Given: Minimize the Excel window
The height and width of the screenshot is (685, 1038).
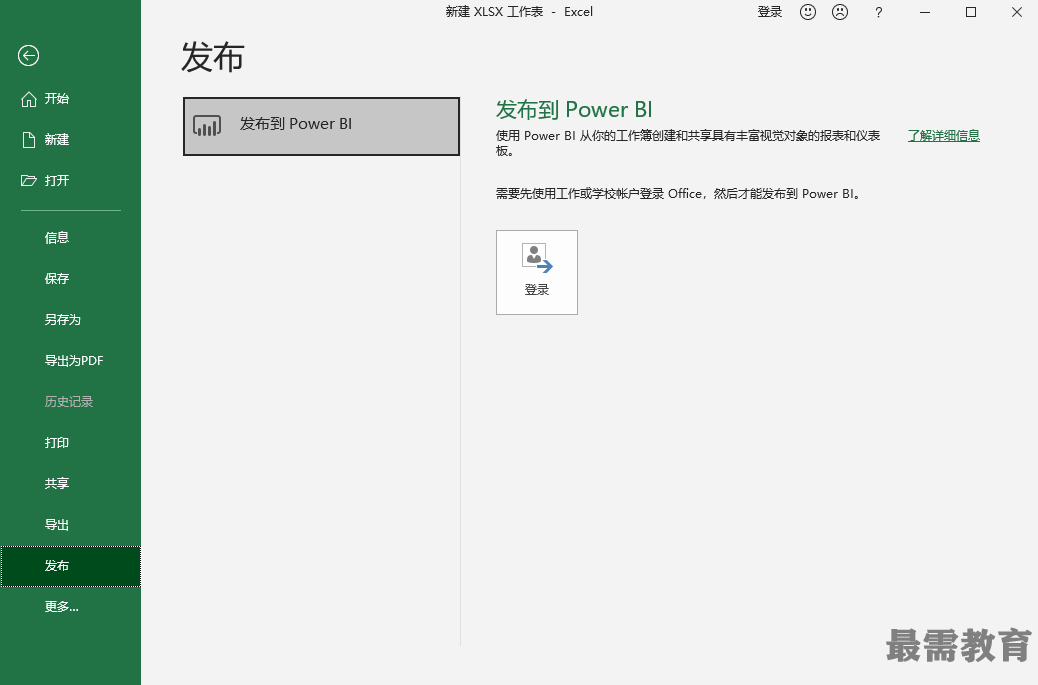Looking at the screenshot, I should 925,12.
